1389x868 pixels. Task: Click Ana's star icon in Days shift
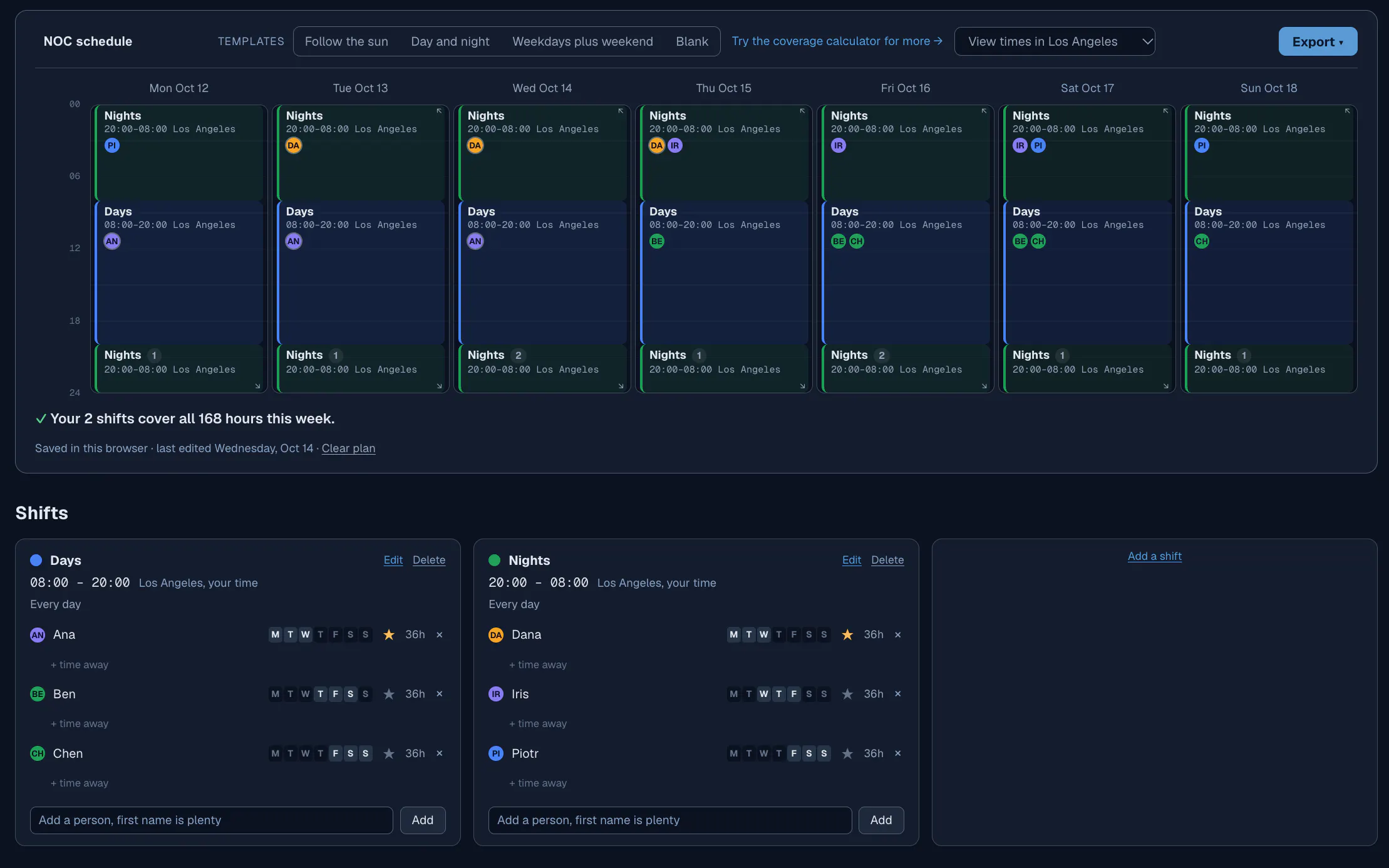click(389, 634)
